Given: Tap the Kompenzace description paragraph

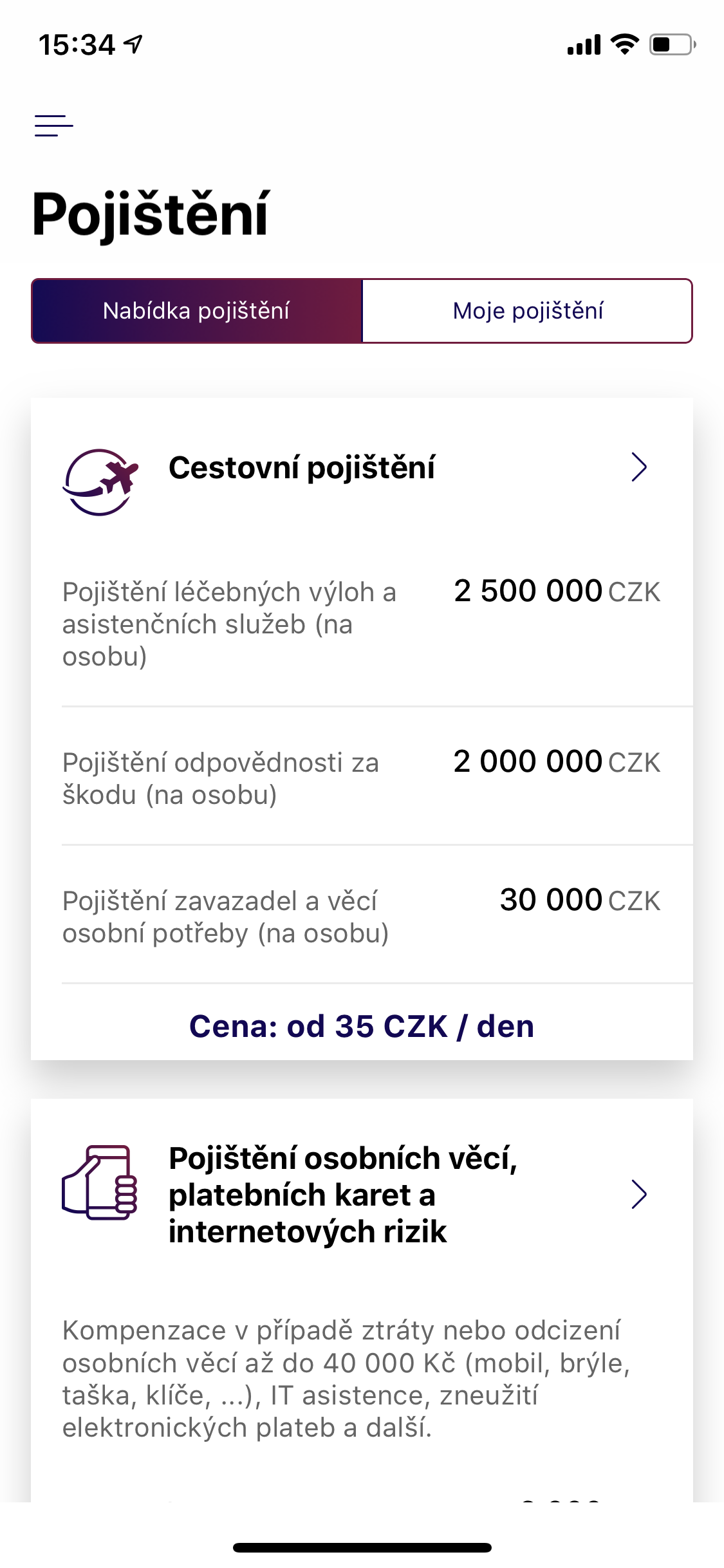Looking at the screenshot, I should (x=346, y=1379).
